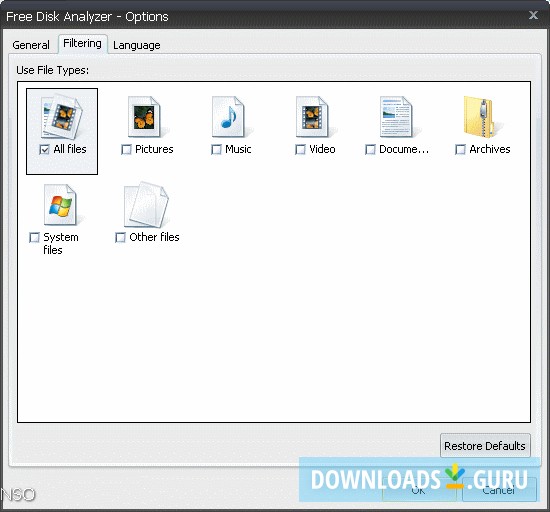This screenshot has width=550, height=512.
Task: Tick the Documents checkbox
Action: point(370,150)
